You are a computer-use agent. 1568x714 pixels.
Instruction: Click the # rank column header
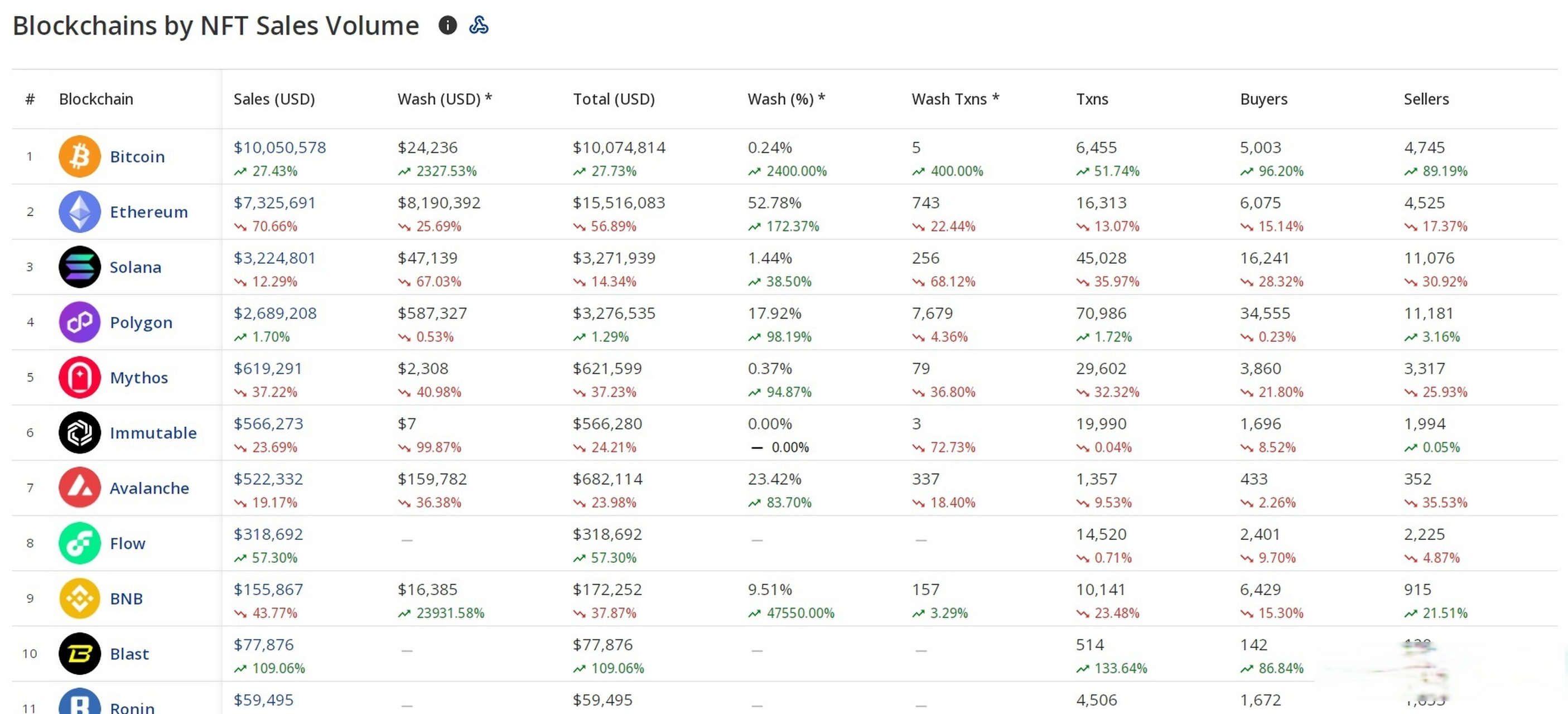coord(30,99)
